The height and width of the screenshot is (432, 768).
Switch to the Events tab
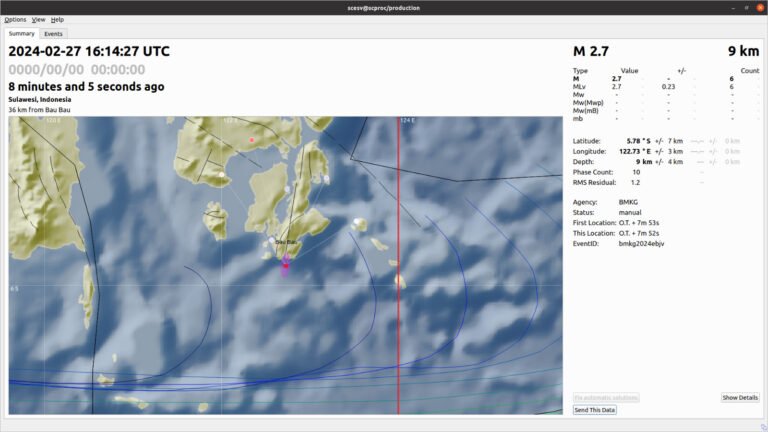click(53, 34)
